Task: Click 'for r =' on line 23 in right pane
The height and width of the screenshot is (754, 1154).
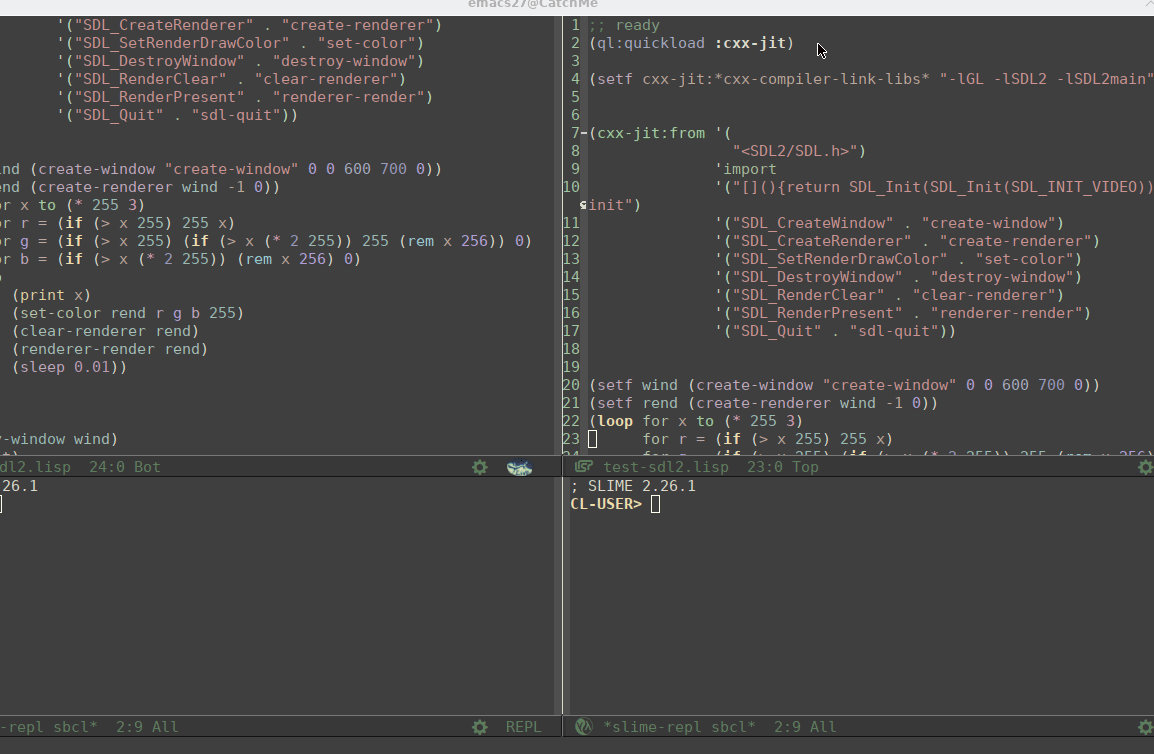Action: 674,439
